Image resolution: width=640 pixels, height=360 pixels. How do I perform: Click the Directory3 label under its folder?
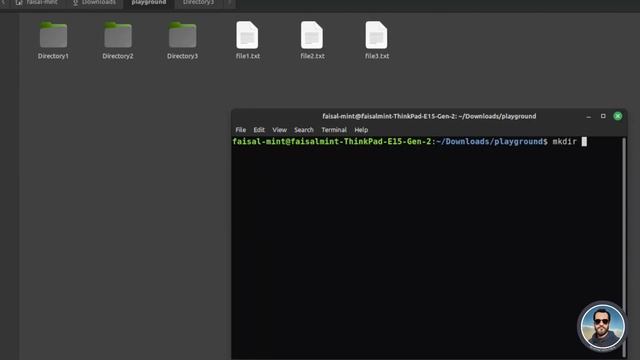(x=182, y=56)
